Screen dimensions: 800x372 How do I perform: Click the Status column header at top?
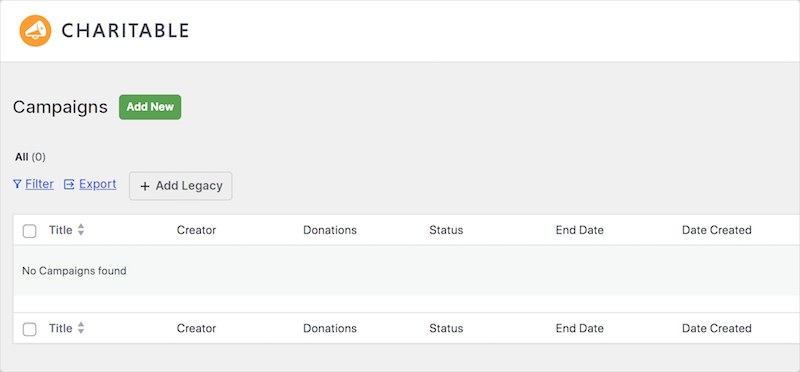(446, 230)
